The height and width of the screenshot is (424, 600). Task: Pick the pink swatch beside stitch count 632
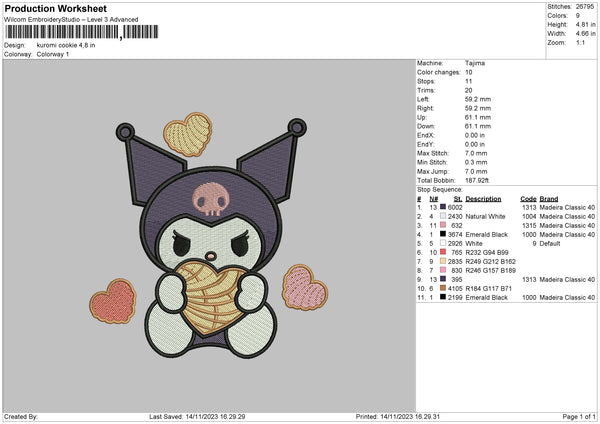[443, 225]
